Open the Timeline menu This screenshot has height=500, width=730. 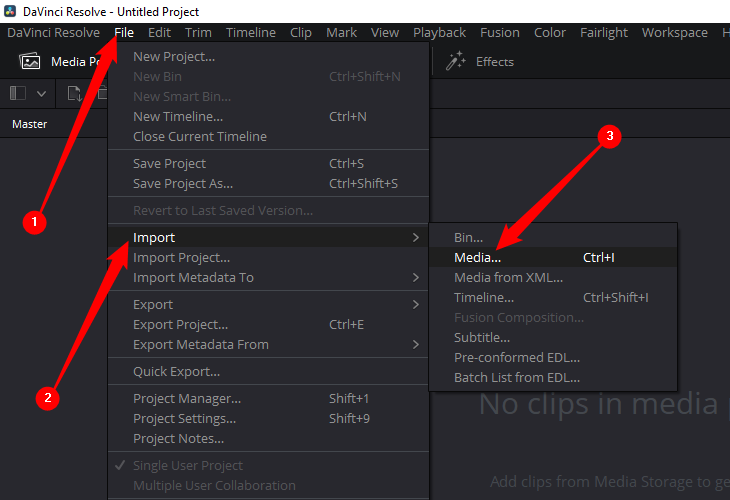point(251,33)
